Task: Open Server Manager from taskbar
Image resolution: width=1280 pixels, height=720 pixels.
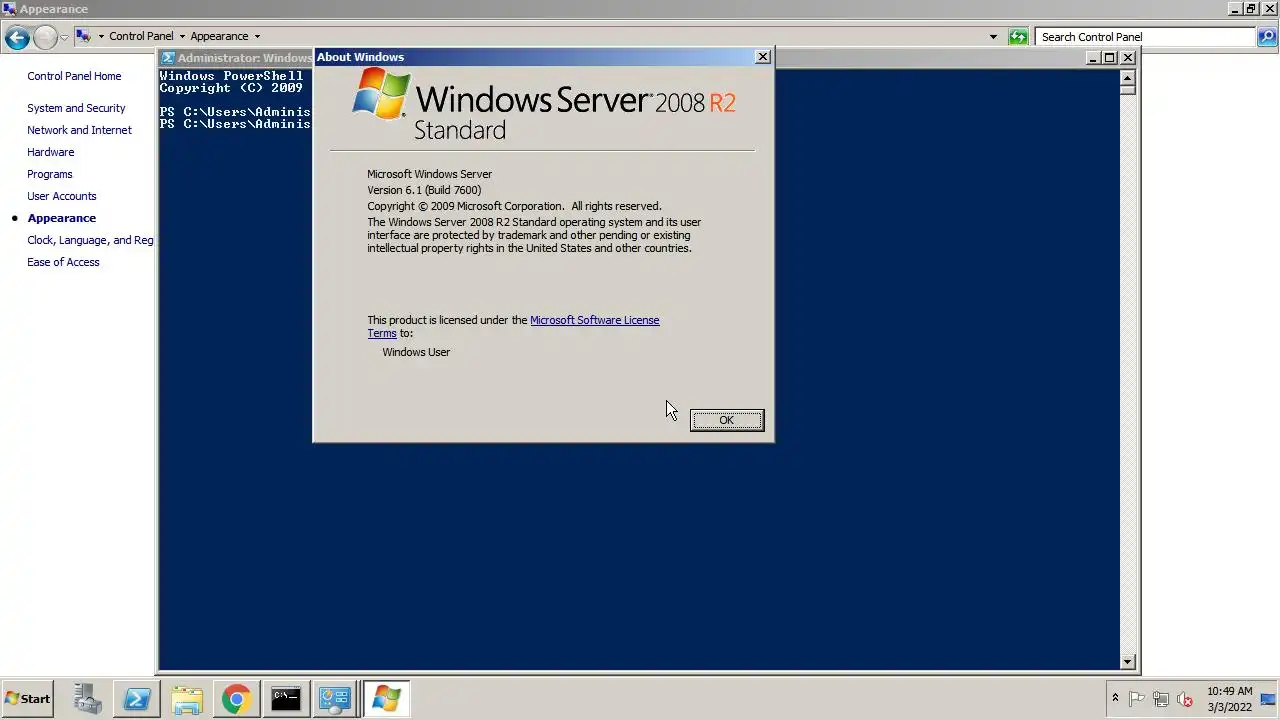Action: click(87, 699)
